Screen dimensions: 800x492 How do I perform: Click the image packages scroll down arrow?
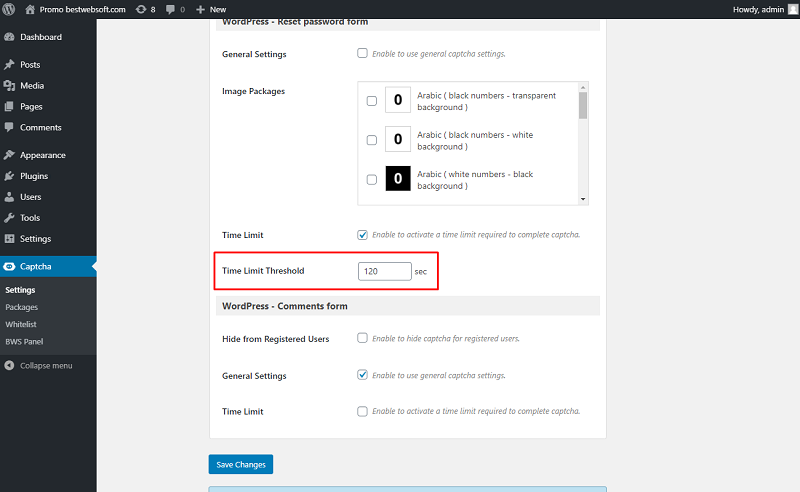[583, 199]
